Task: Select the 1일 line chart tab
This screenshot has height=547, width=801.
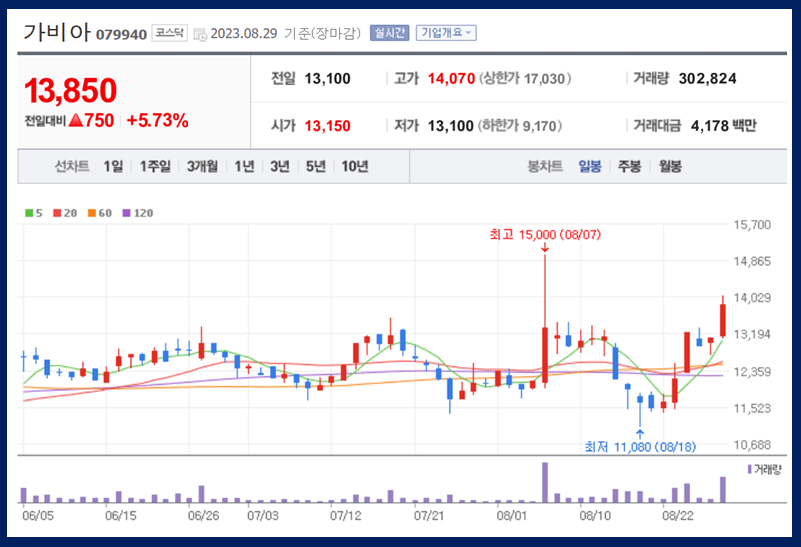Action: point(113,167)
